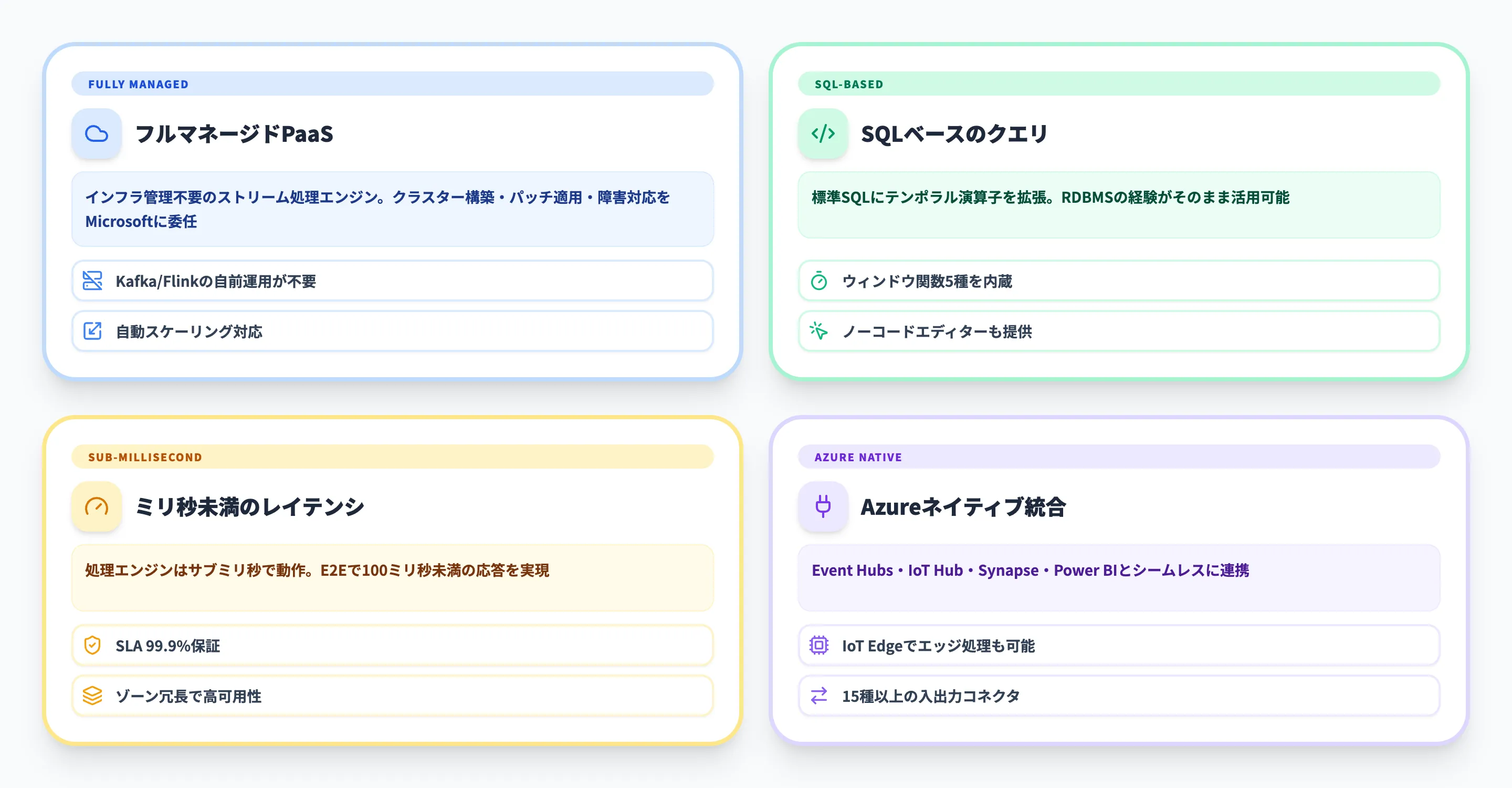This screenshot has width=1512, height=788.
Task: Expand the 15種以上の入出力コネクタ row
Action: tap(1118, 696)
